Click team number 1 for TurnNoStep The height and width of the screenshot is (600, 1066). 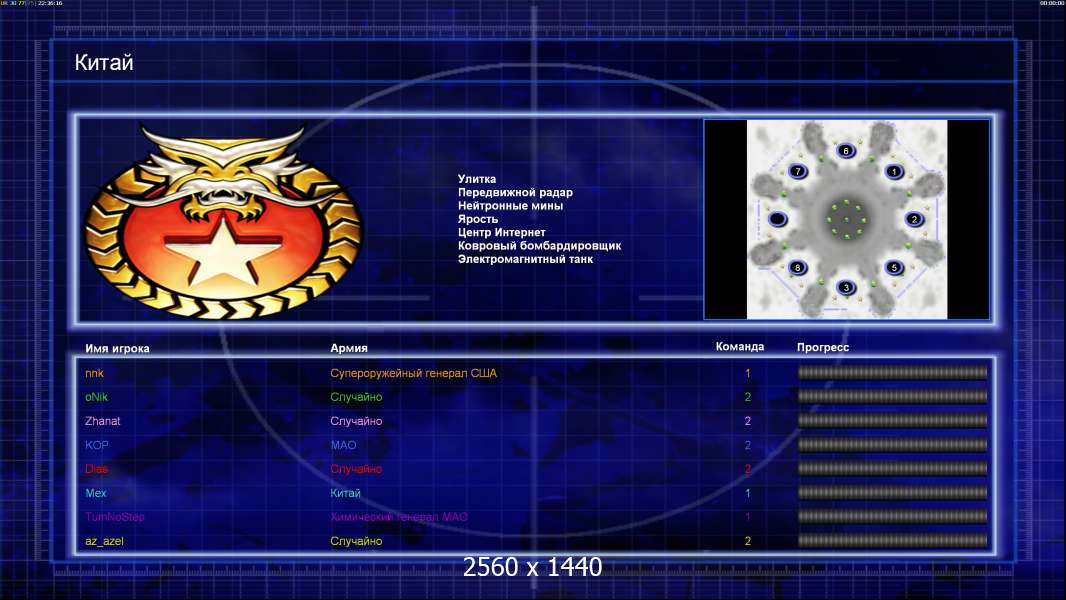pyautogui.click(x=748, y=517)
